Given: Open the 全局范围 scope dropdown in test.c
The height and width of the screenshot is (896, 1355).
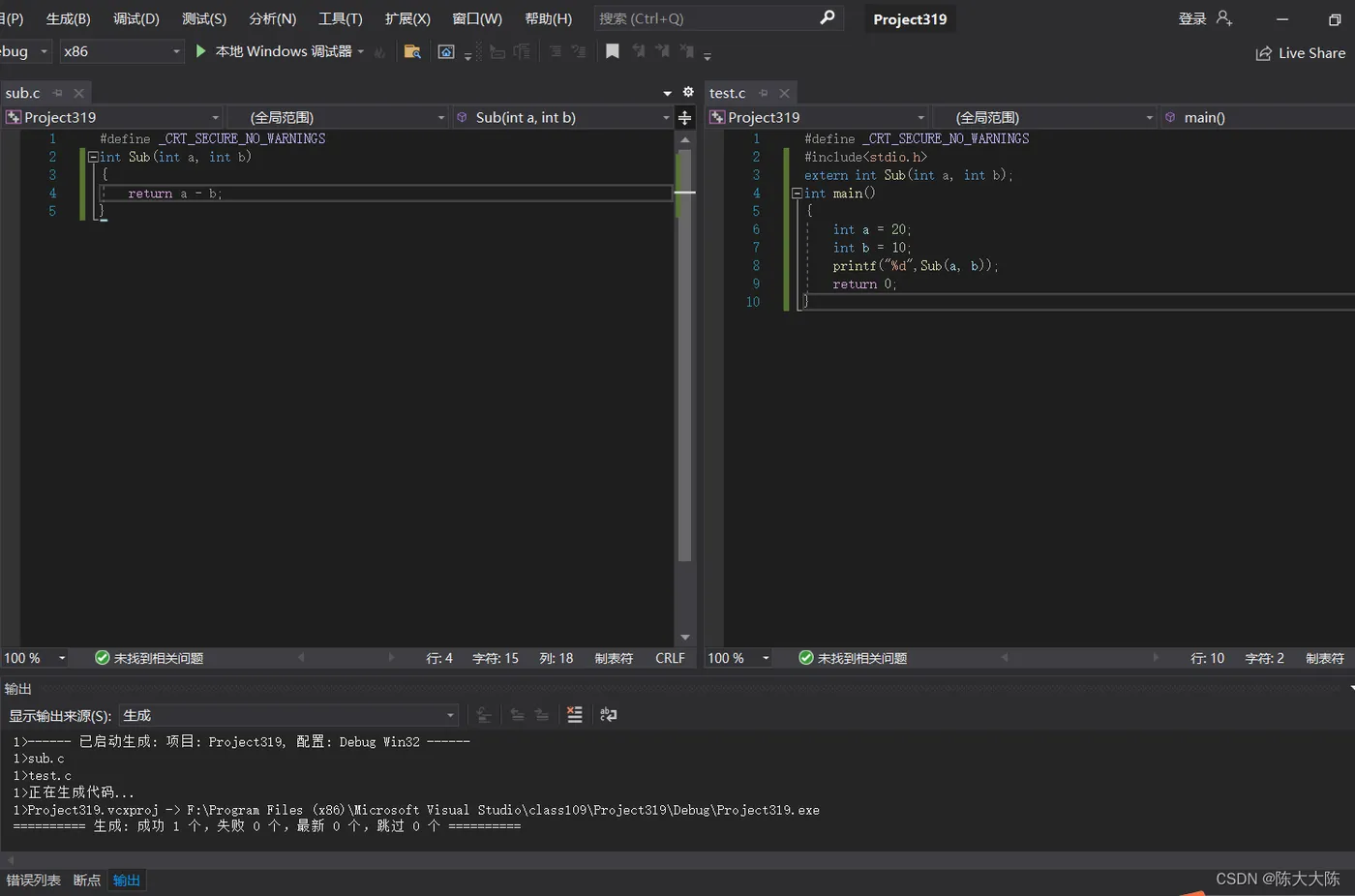Looking at the screenshot, I should [1043, 117].
